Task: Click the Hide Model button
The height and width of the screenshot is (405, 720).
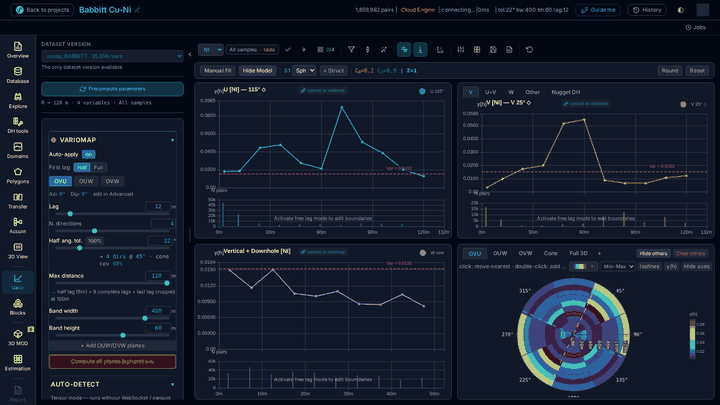Action: click(x=257, y=70)
